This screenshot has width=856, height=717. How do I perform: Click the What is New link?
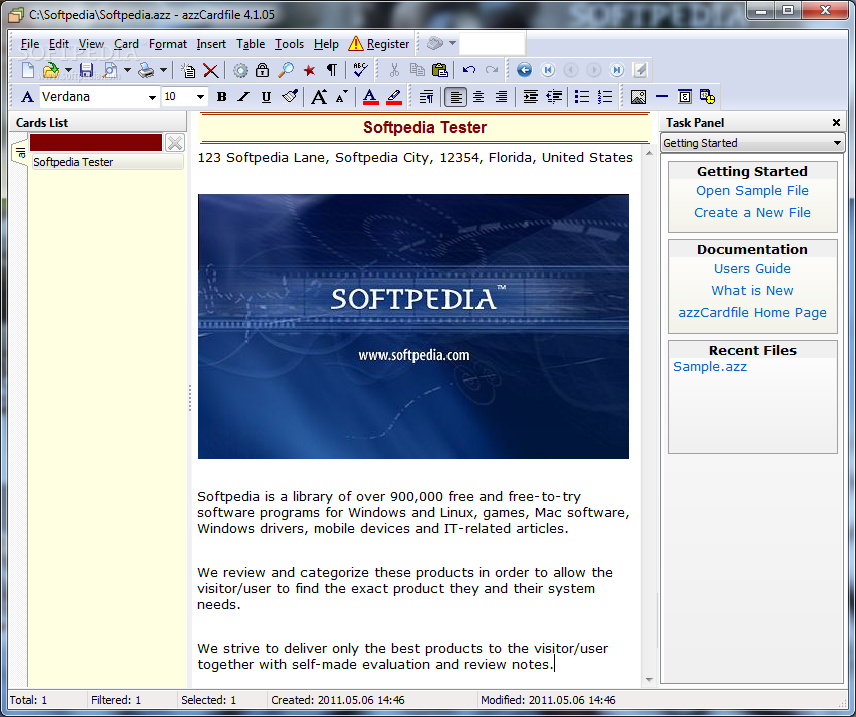752,291
